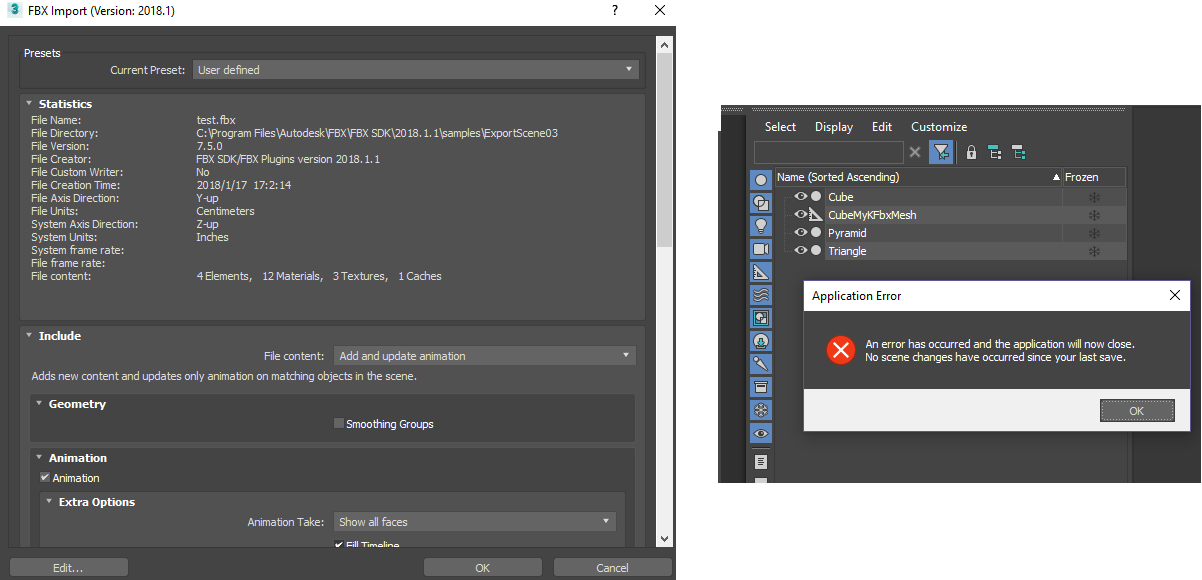Screen dimensions: 1202x580
Task: Collapse the Include section
Action: tap(29, 336)
